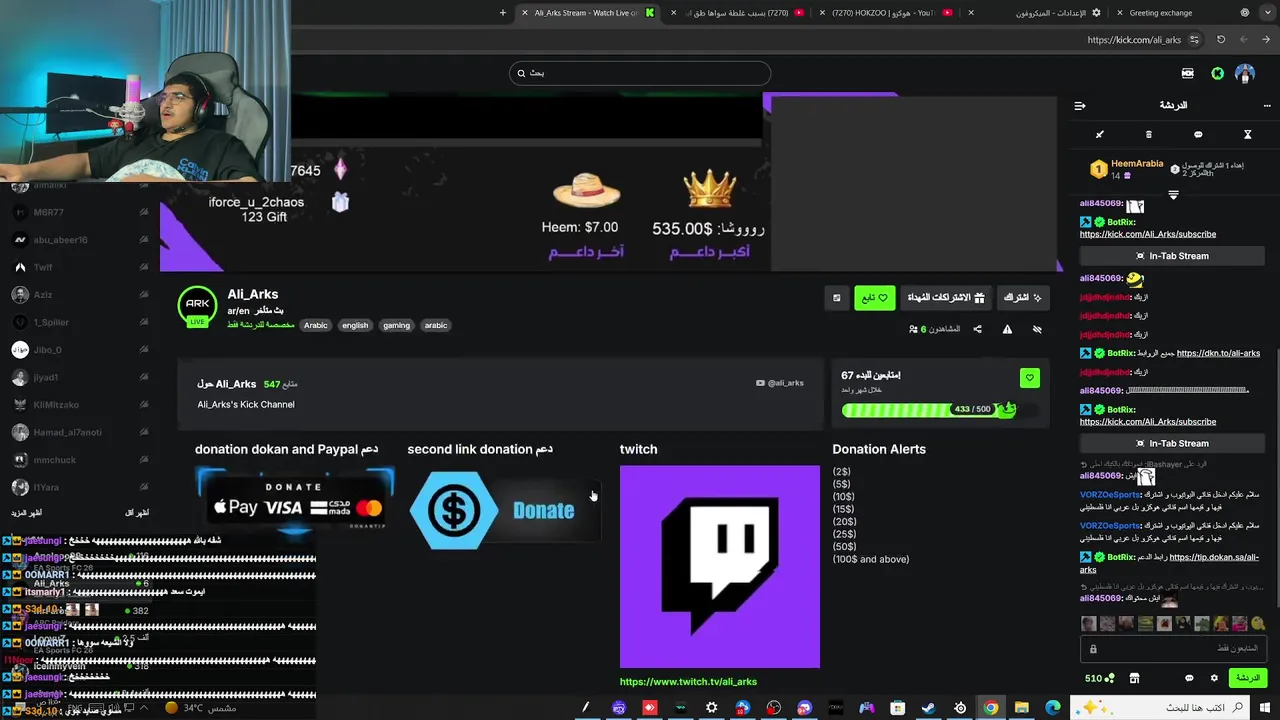Open the channel points shop icon
Screen dimensions: 1280x720
coord(1134,678)
